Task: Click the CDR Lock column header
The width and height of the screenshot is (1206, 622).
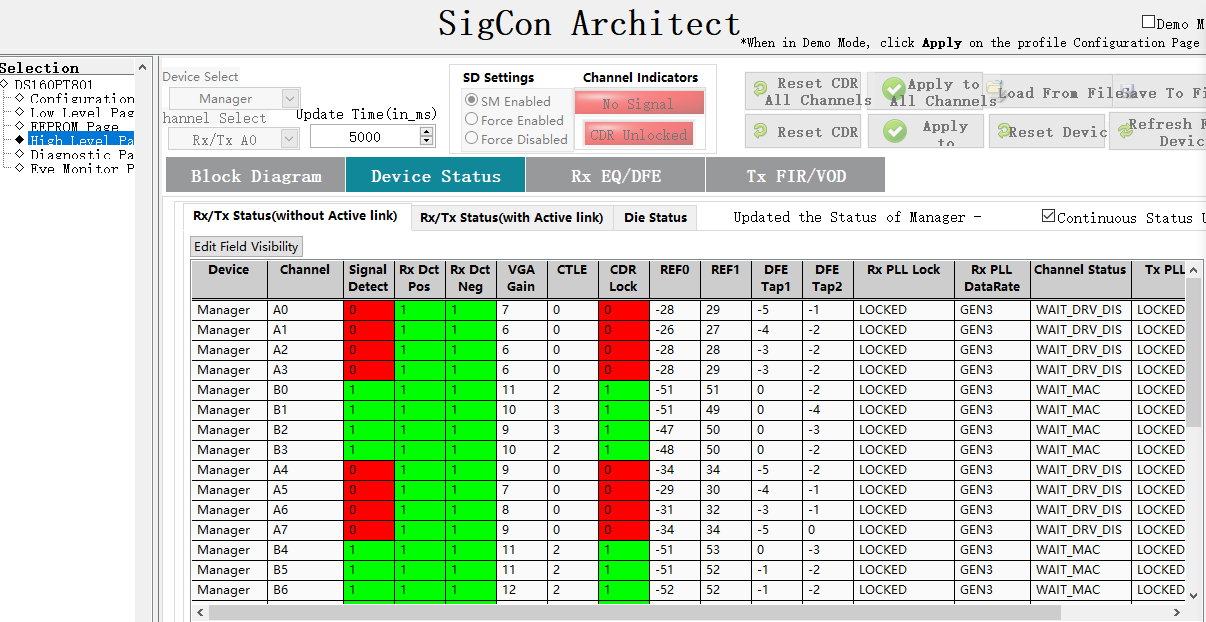Action: point(623,278)
